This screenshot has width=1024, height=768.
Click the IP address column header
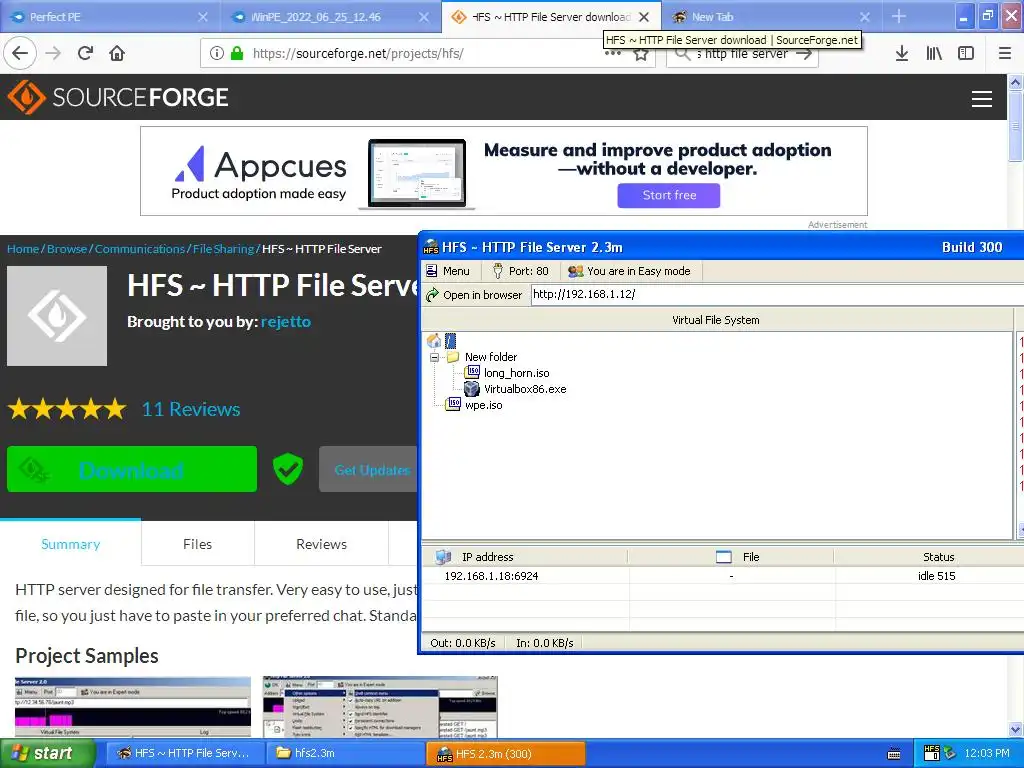coord(525,557)
